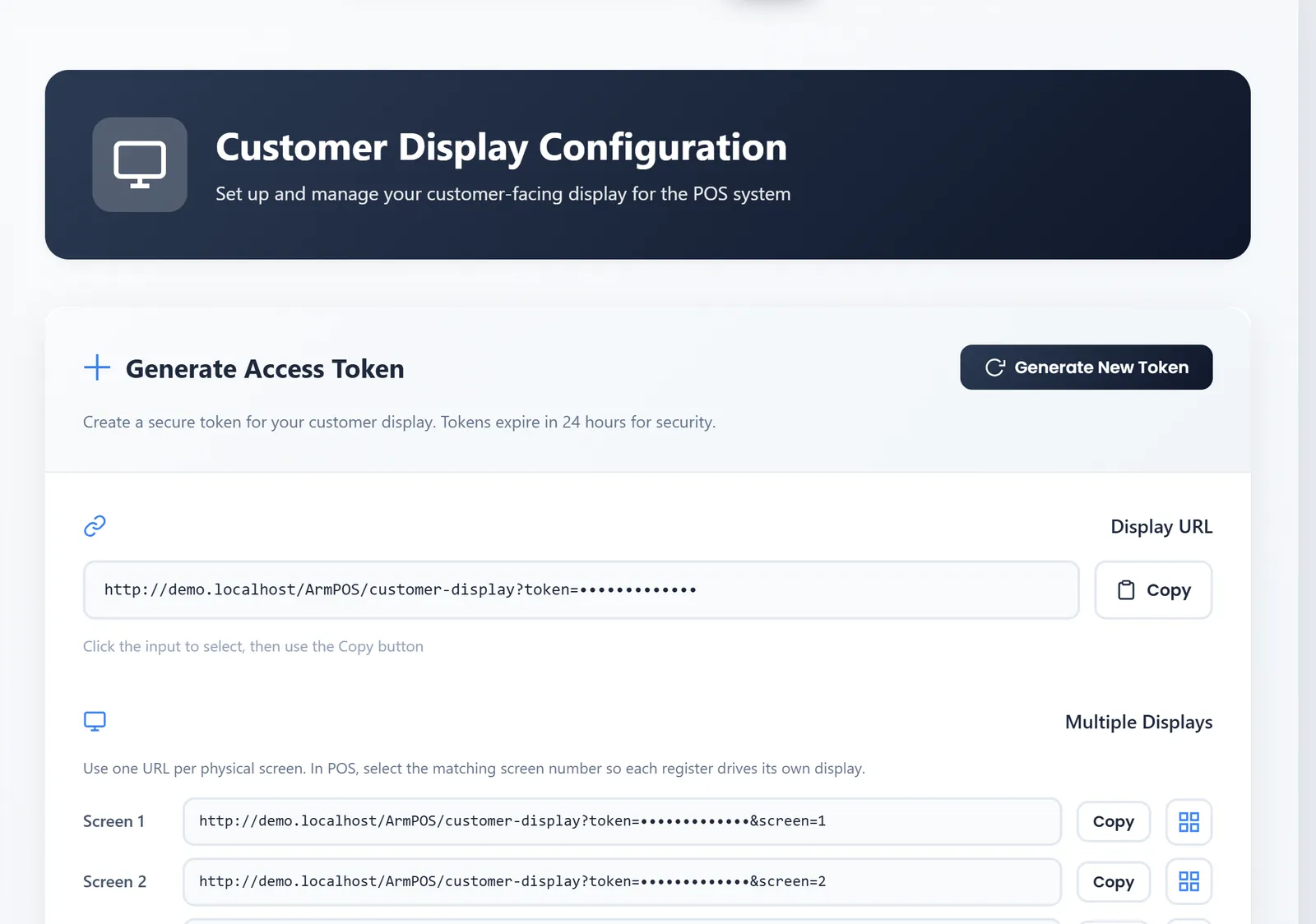Click the 'Set up and manage' subtitle
Image resolution: width=1316 pixels, height=924 pixels.
point(503,194)
